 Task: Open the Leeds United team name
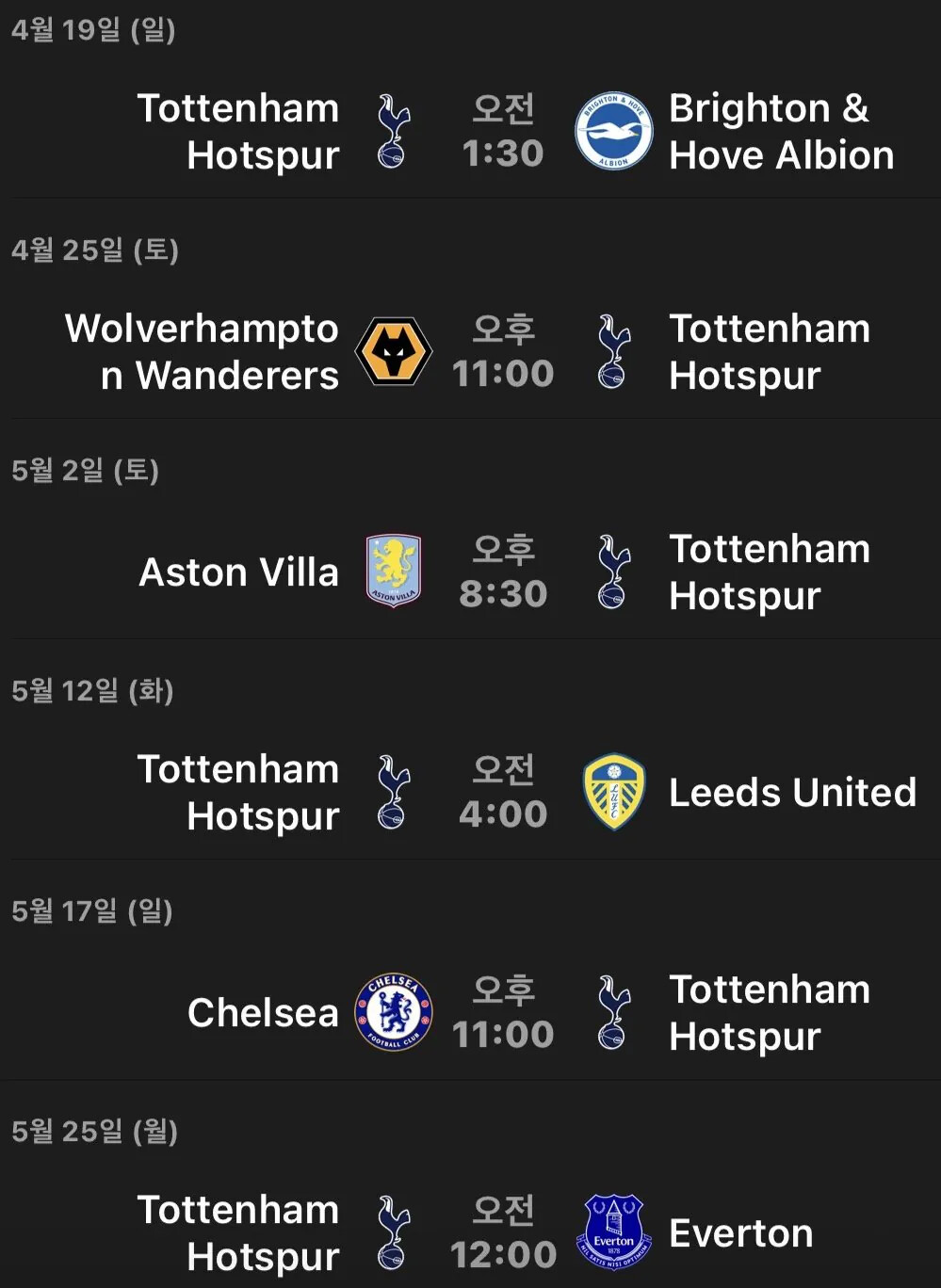[x=792, y=793]
